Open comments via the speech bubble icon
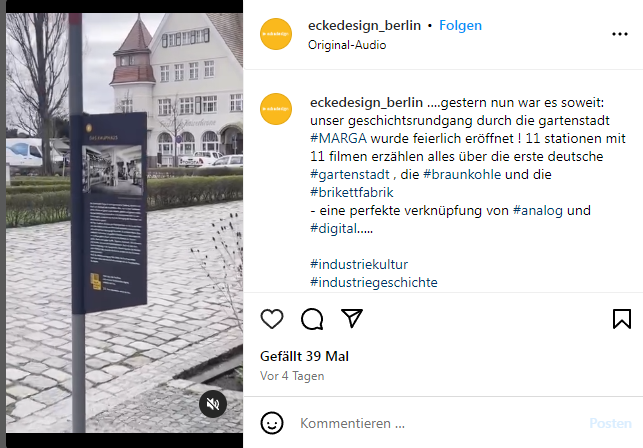Screen dimensions: 643x448 pyautogui.click(x=312, y=319)
